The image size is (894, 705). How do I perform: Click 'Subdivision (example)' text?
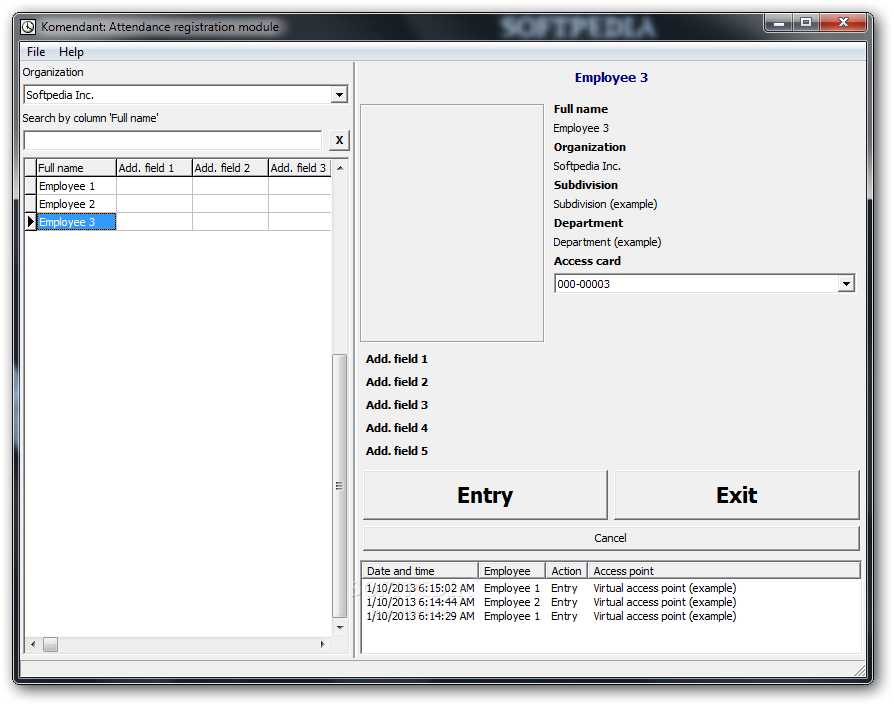pos(605,204)
